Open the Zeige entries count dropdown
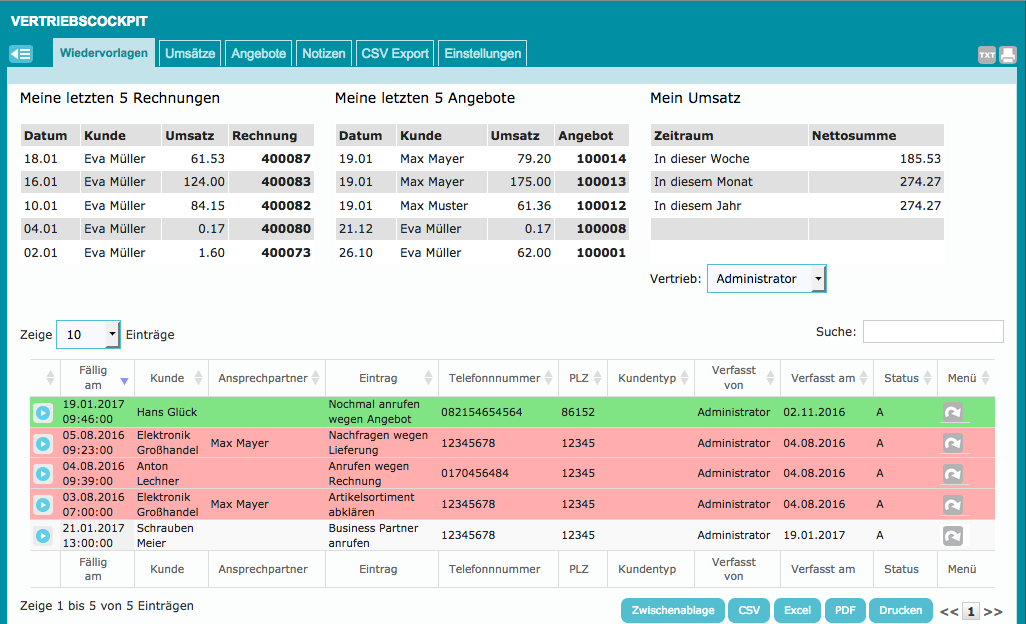Screen dimensions: 1026x624 pyautogui.click(x=88, y=335)
